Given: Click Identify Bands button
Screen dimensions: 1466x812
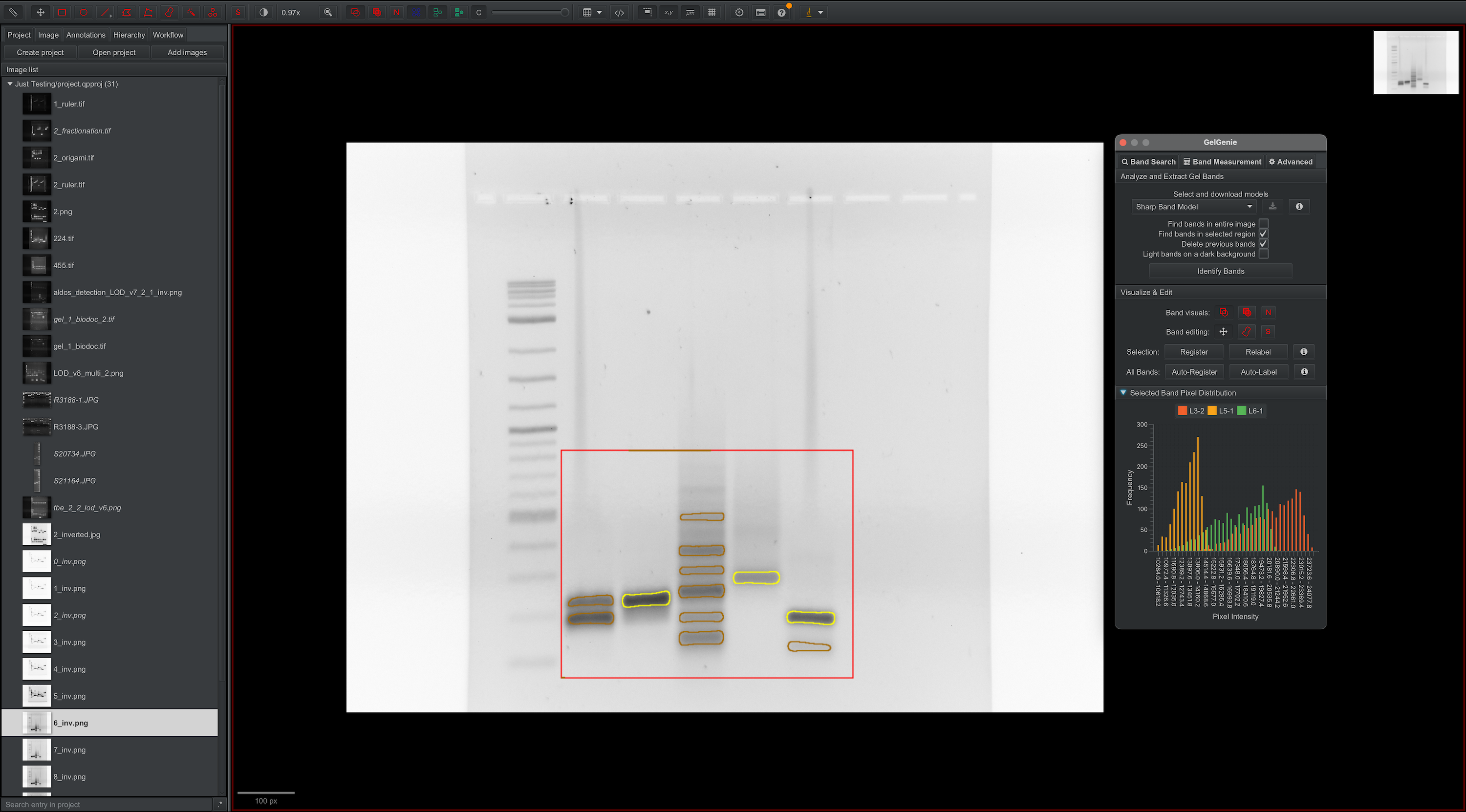Looking at the screenshot, I should click(x=1220, y=271).
